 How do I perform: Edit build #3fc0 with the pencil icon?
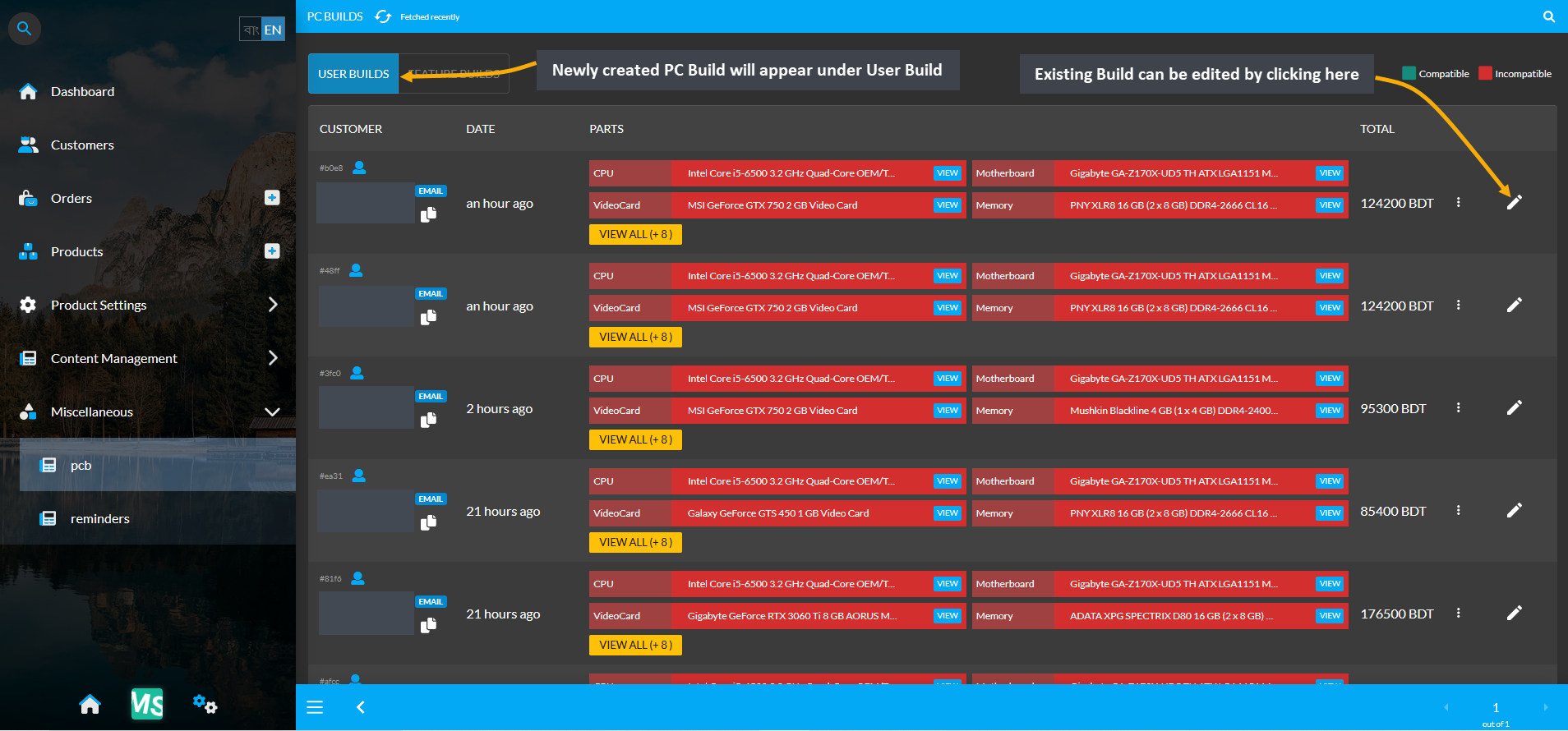tap(1515, 407)
